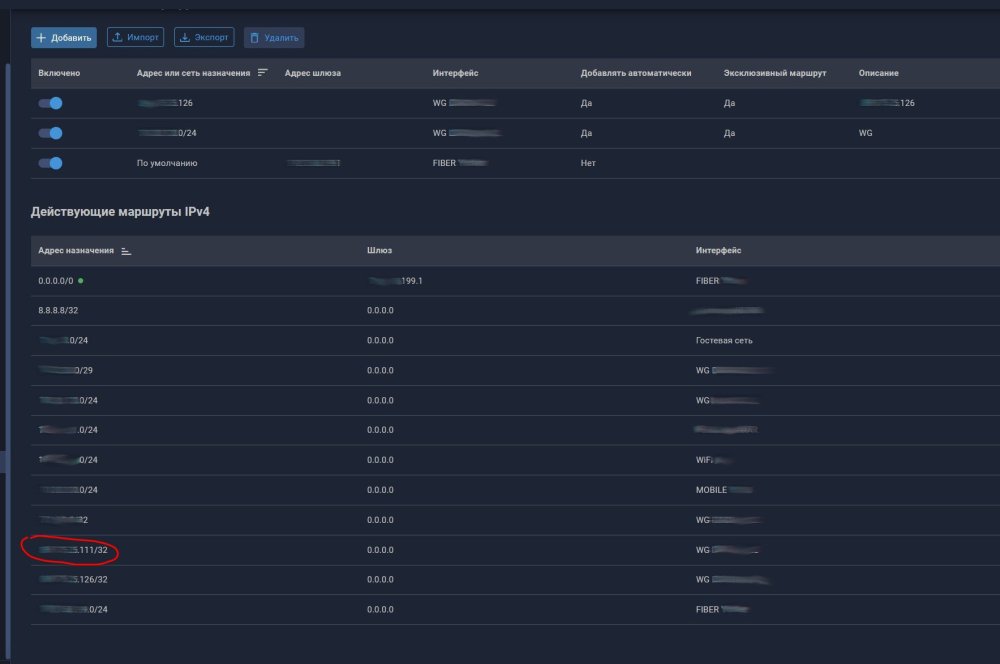Screen dimensions: 1000x664
Task: Click the 'Шлюз' header in active routes table
Action: coord(378,251)
